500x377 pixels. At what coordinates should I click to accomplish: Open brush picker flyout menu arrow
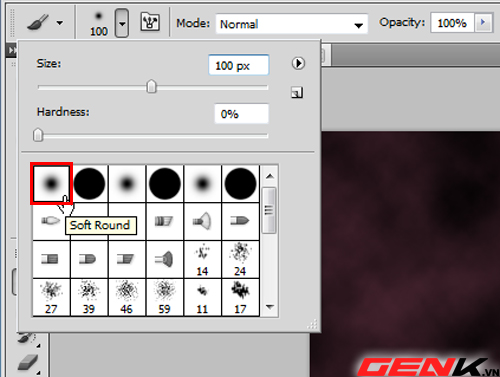pyautogui.click(x=298, y=63)
